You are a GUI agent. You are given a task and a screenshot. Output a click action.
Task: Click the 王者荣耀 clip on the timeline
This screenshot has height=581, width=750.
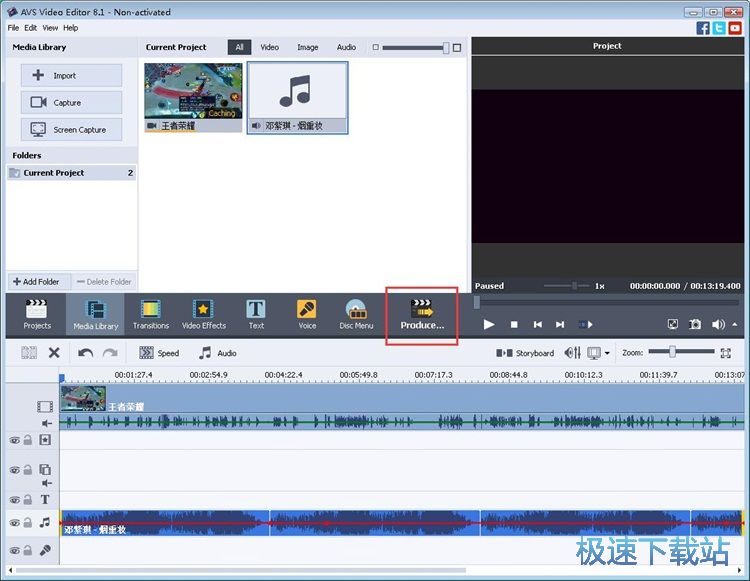[x=402, y=406]
